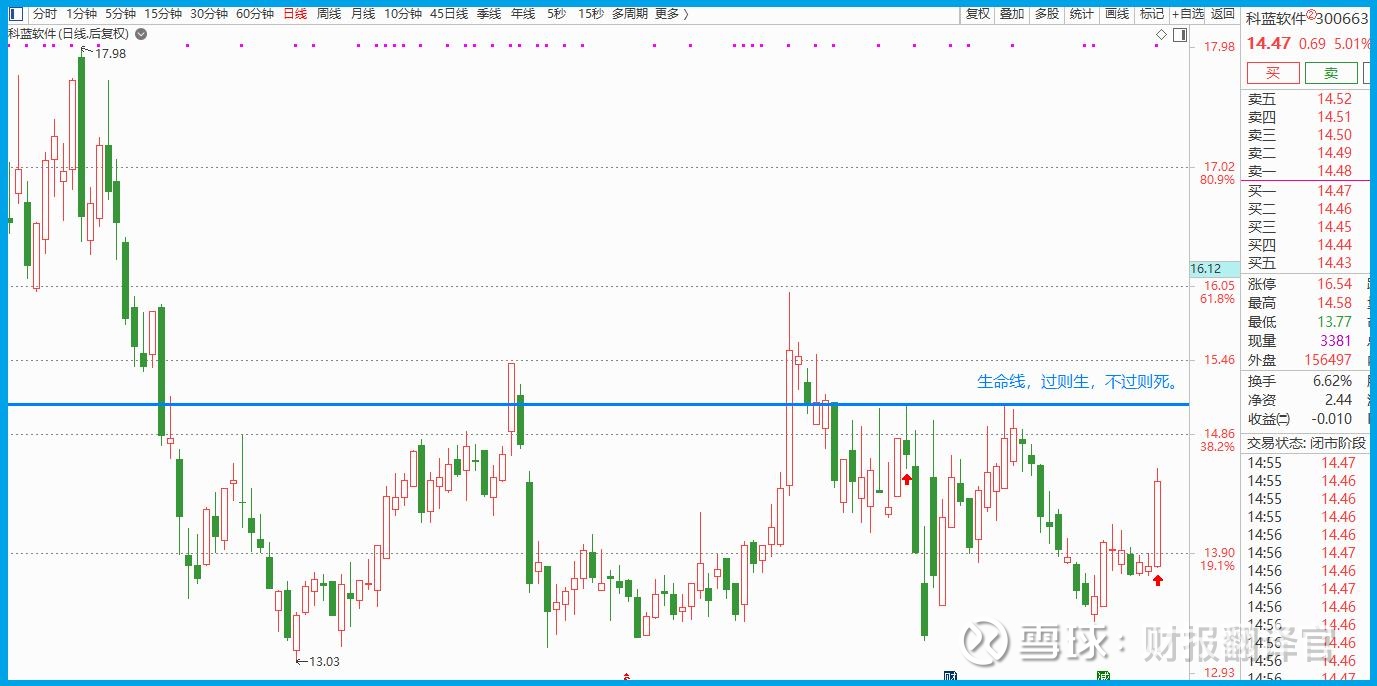
Task: Click the red 买 buy button
Action: pos(1273,73)
